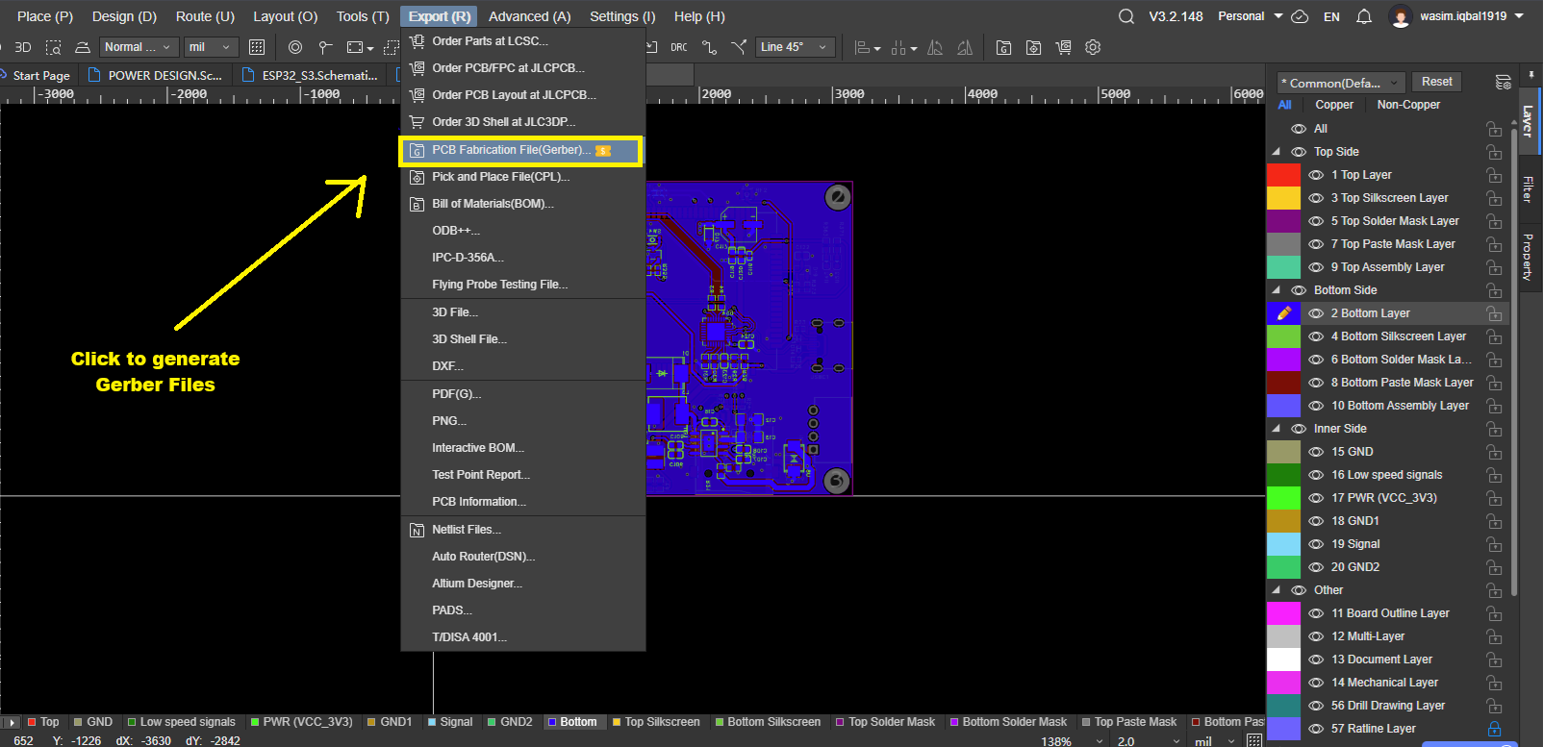Image resolution: width=1568 pixels, height=747 pixels.
Task: Switch to the 3D view
Action: click(x=22, y=47)
